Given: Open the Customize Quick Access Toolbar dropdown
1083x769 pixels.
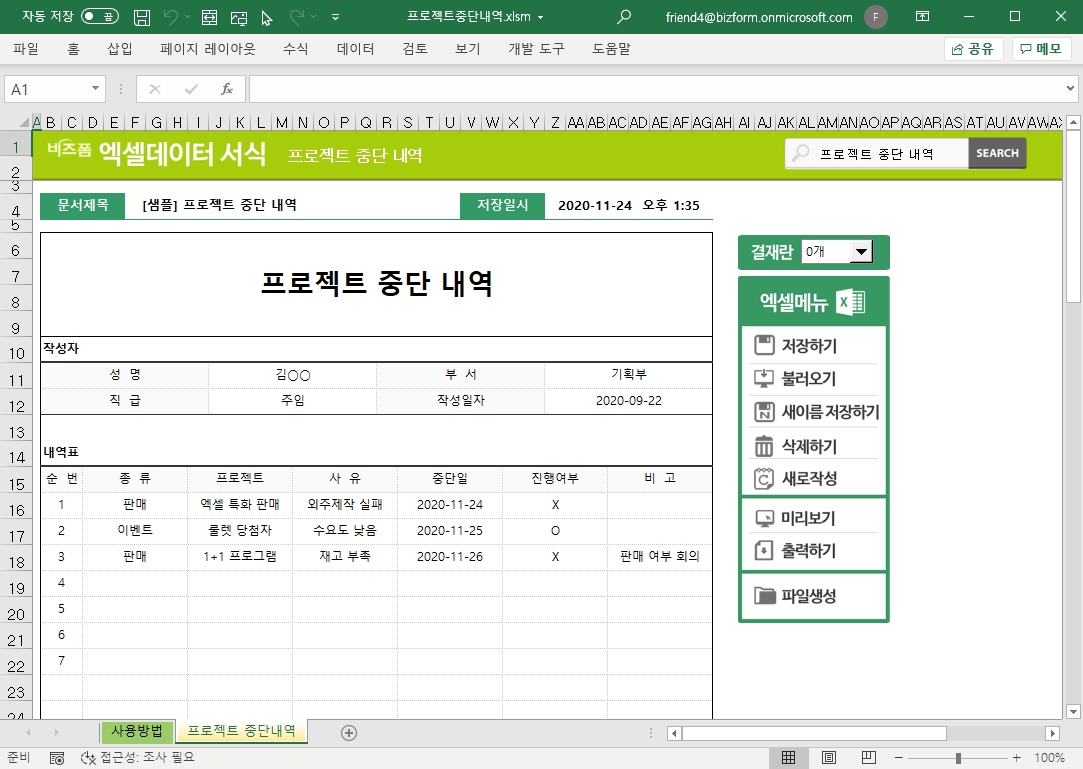Looking at the screenshot, I should (x=334, y=17).
